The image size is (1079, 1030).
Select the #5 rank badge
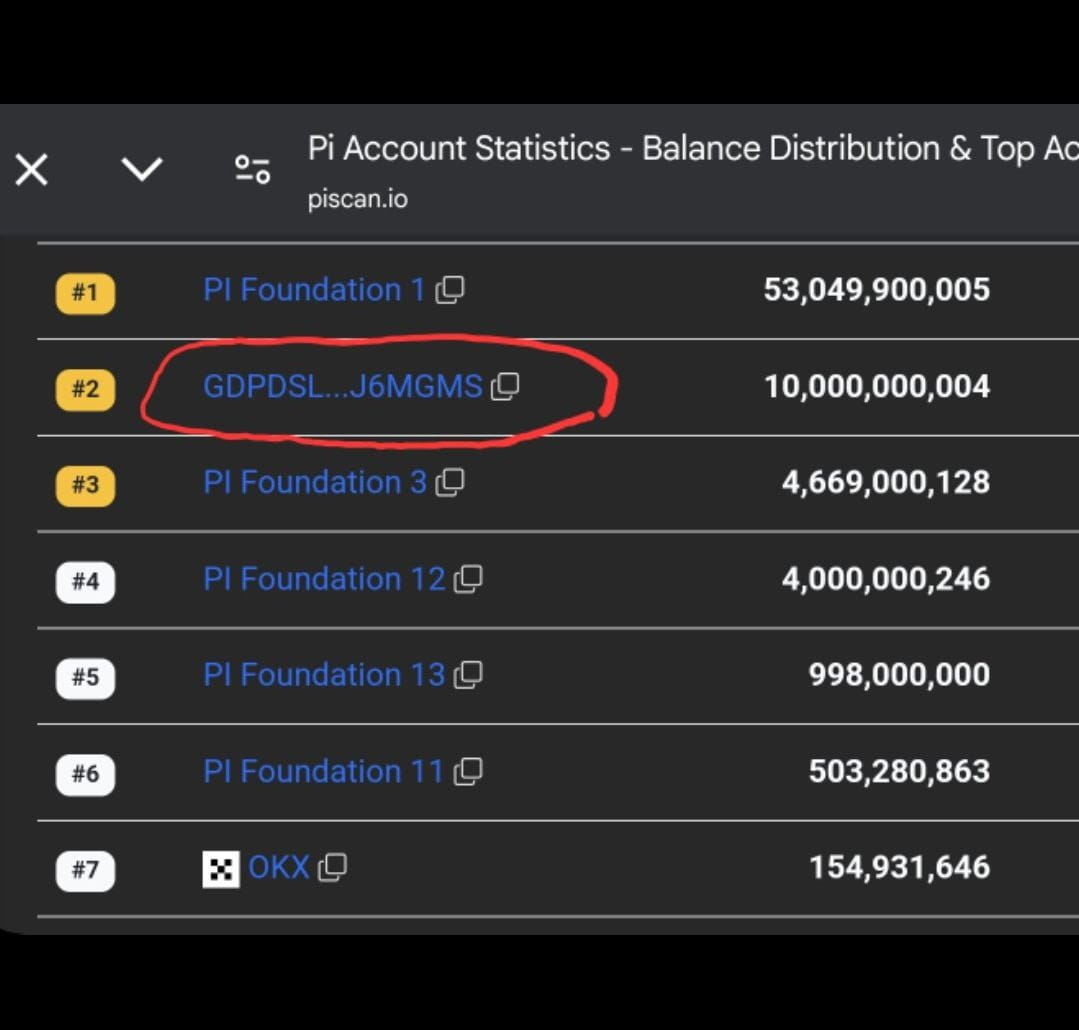point(85,677)
